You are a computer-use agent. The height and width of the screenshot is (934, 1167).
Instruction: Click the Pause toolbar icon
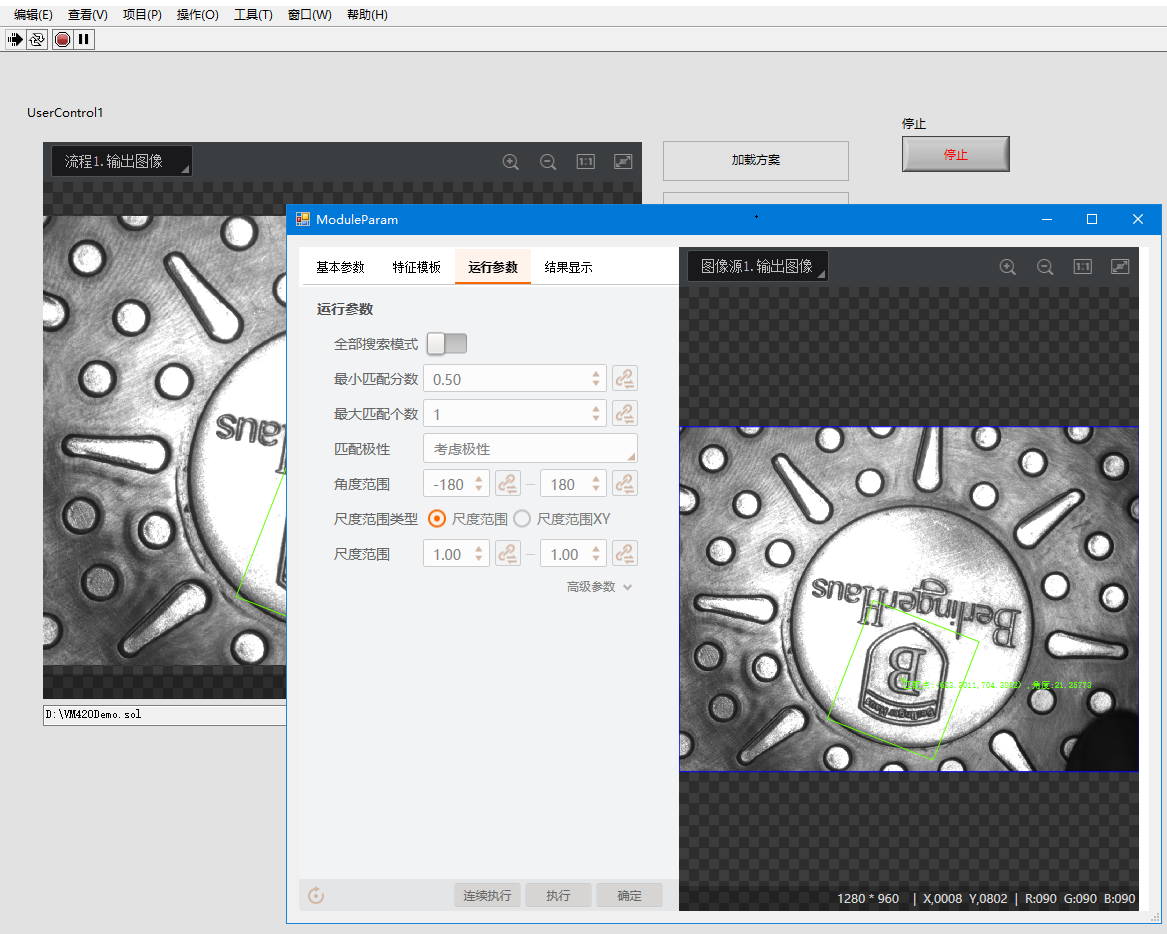pos(83,39)
